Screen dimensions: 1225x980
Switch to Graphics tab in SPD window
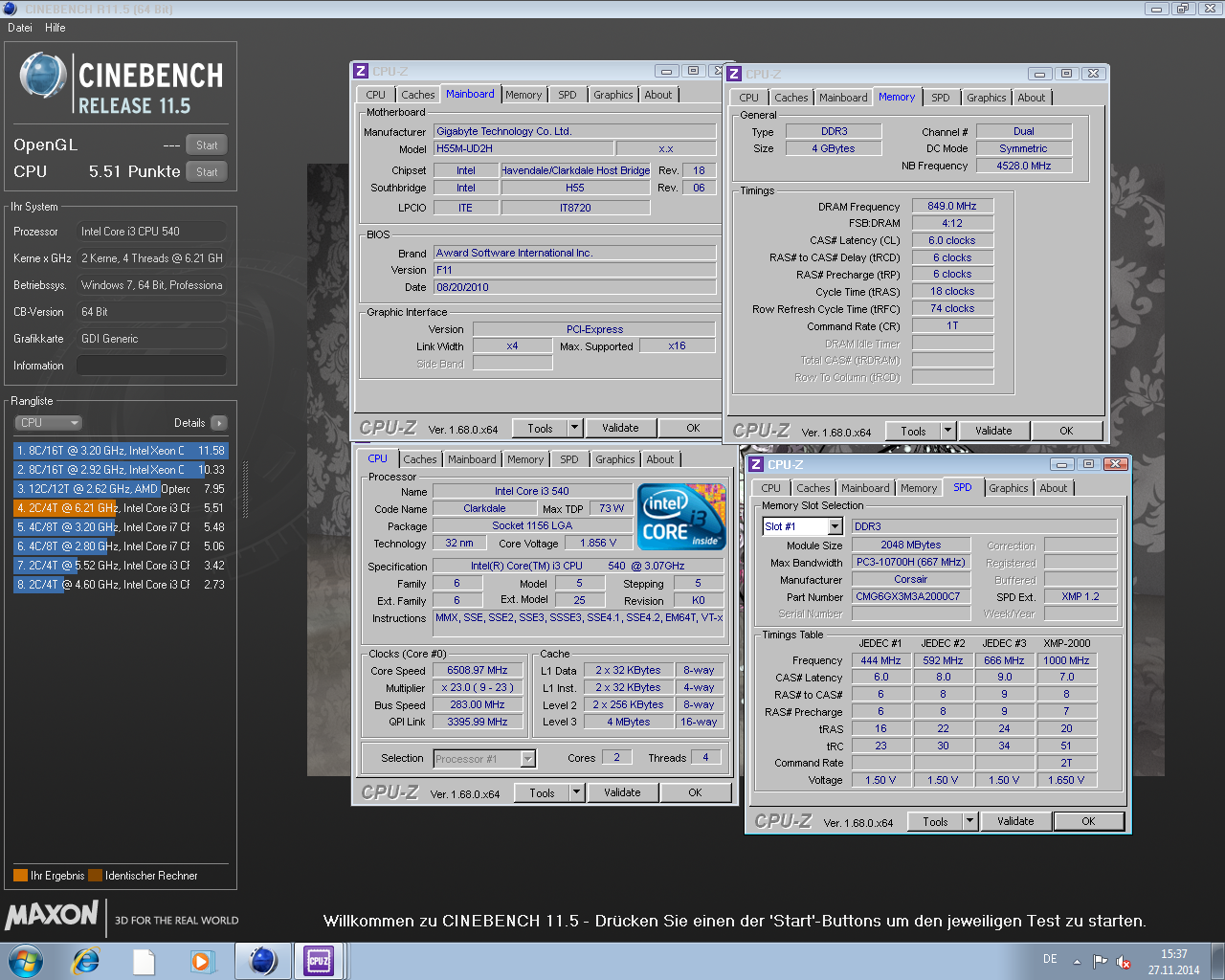(x=1009, y=488)
